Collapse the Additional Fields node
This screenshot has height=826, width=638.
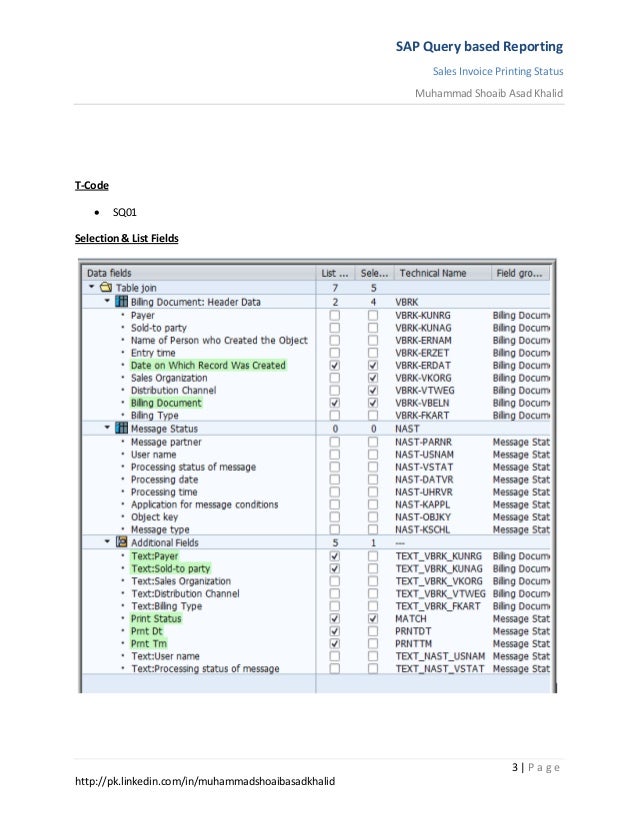pos(107,541)
